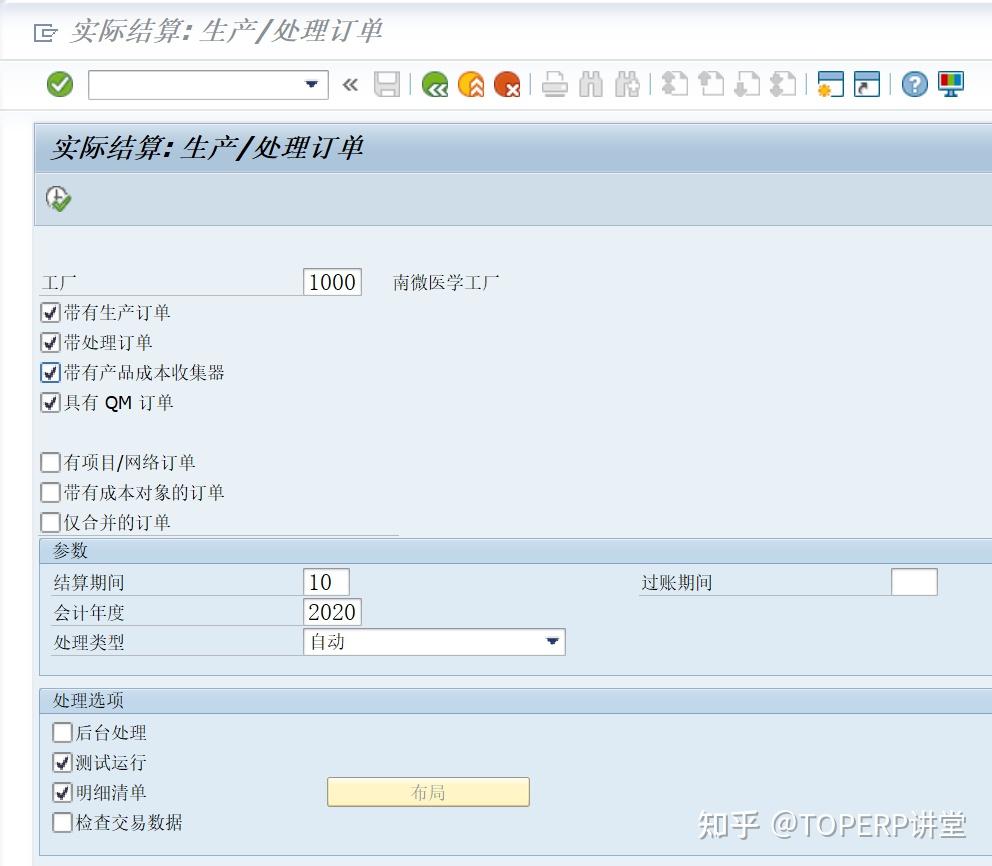992x866 pixels.
Task: Uncheck 带有生产订单 checkbox
Action: [50, 312]
